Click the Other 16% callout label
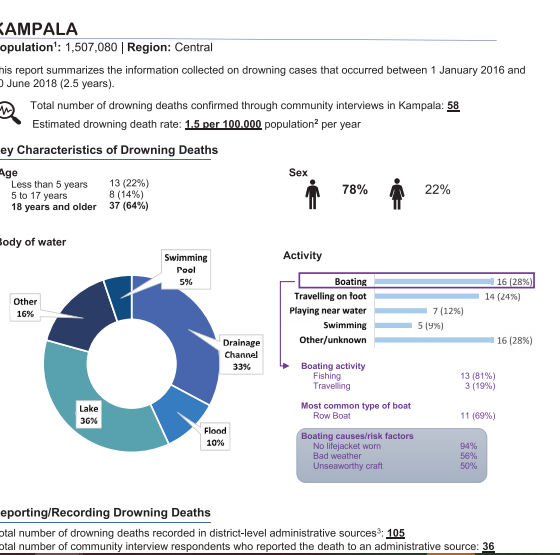This screenshot has height=555, width=560. tap(25, 308)
